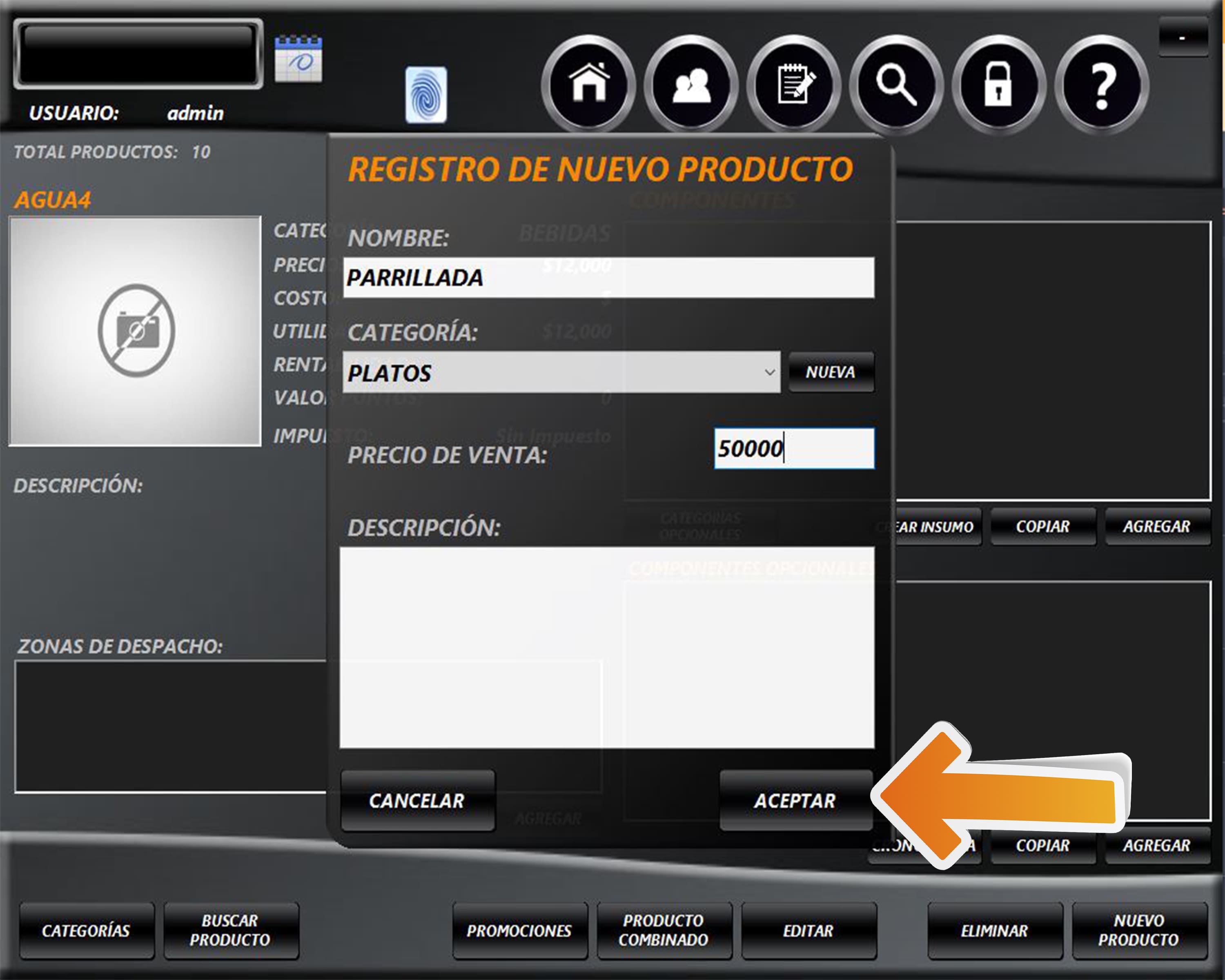The image size is (1225, 980).
Task: Open the users/clients round icon
Action: pyautogui.click(x=691, y=85)
